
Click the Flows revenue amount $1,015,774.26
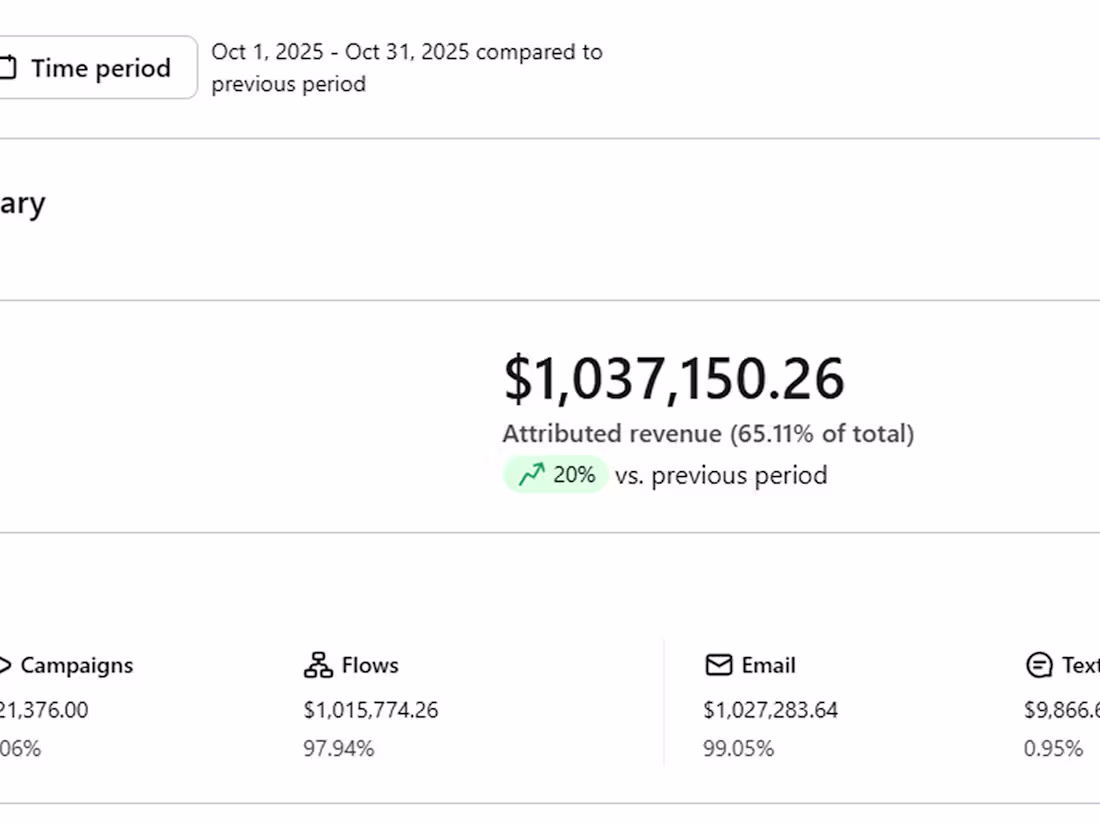point(370,710)
